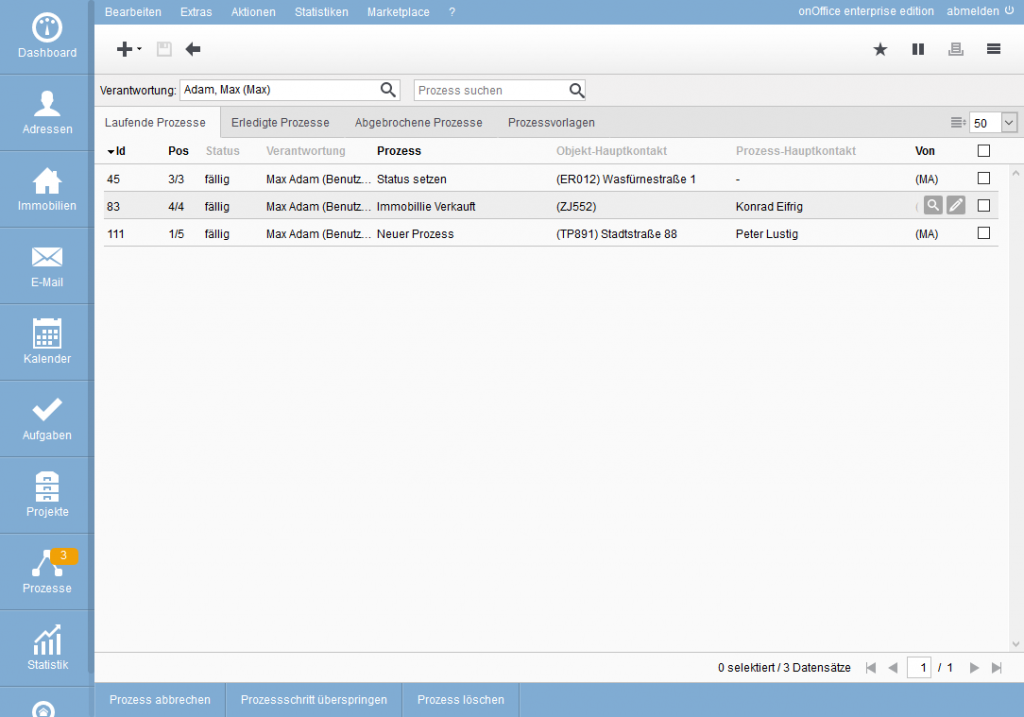Sort by the Von column header
This screenshot has height=717, width=1024.
tap(925, 151)
